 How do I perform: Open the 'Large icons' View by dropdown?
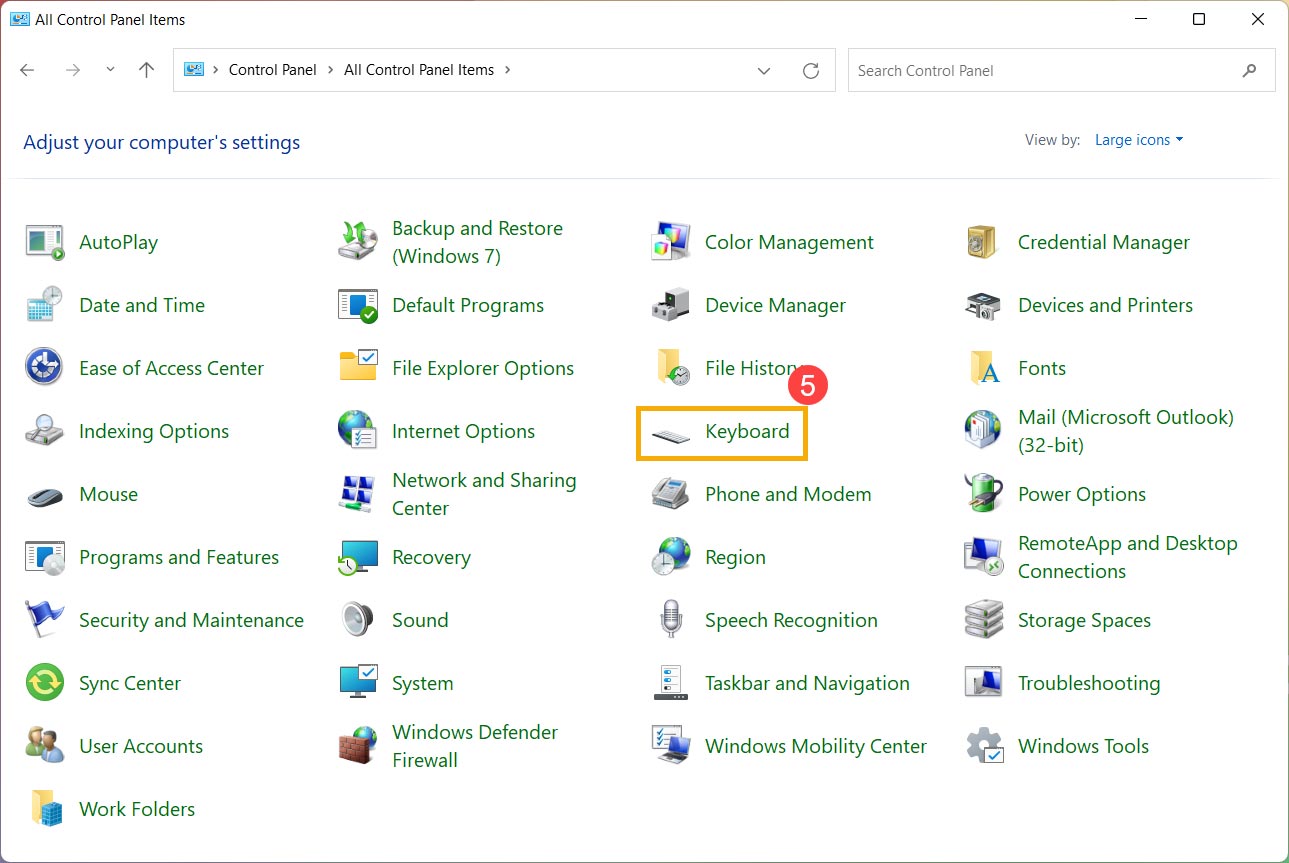pyautogui.click(x=1139, y=140)
